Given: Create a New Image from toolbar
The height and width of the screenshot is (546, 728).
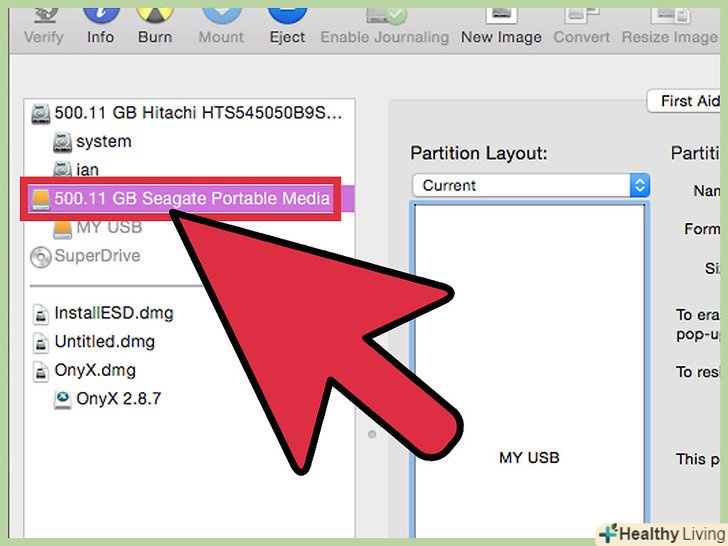Looking at the screenshot, I should click(x=501, y=28).
